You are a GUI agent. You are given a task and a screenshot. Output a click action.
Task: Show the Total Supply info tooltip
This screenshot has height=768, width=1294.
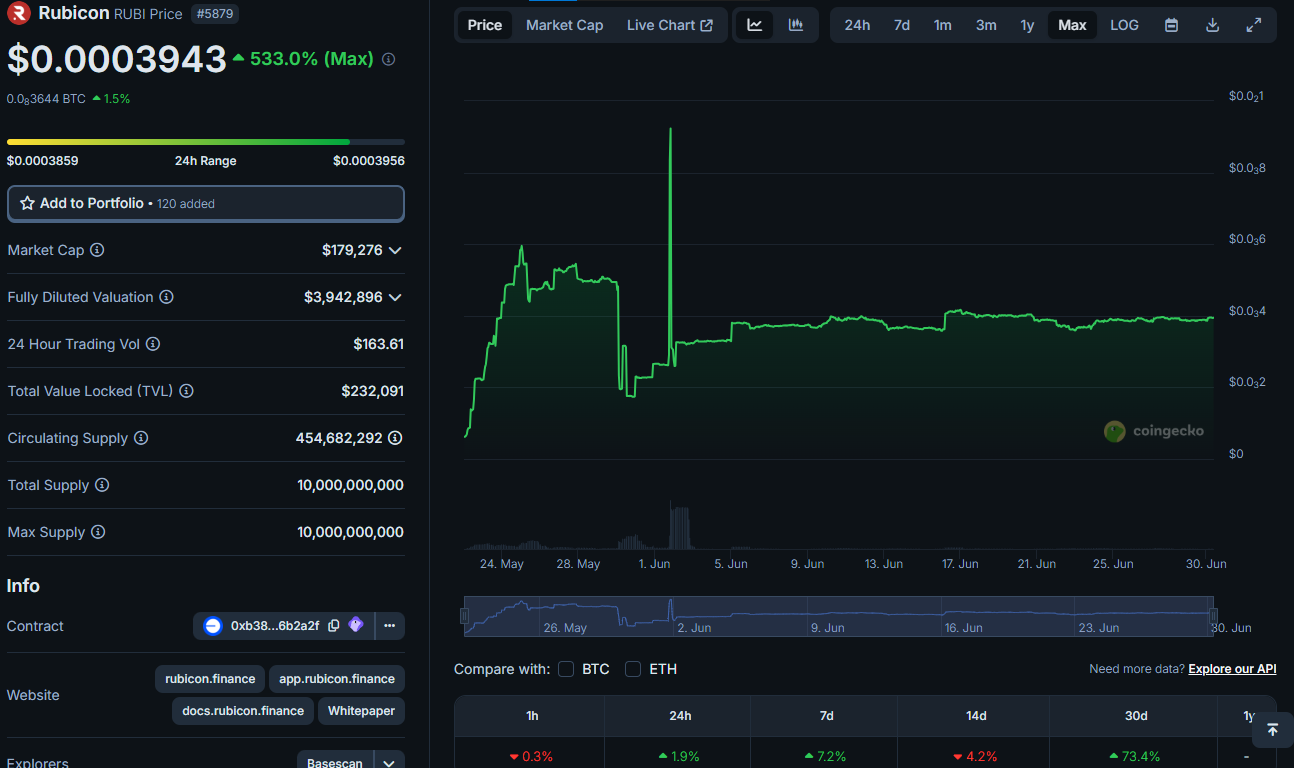click(x=102, y=485)
